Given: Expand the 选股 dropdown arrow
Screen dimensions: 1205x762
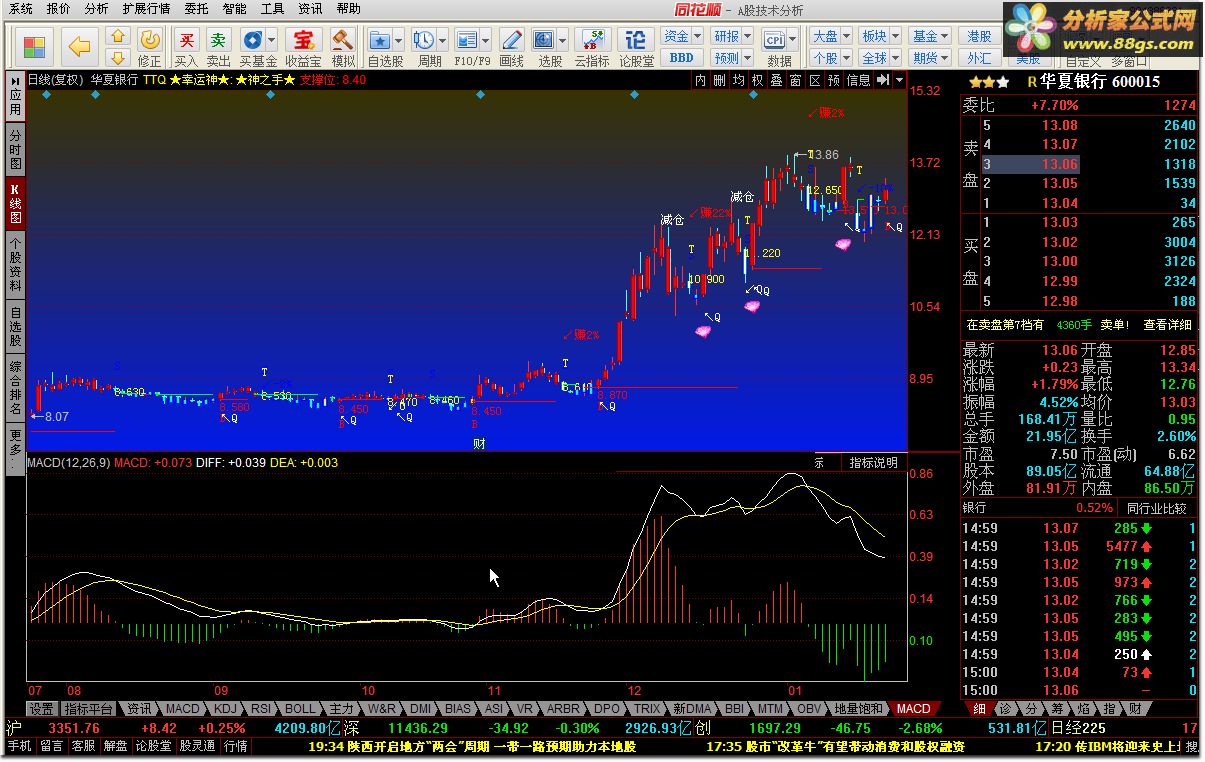Looking at the screenshot, I should 563,41.
